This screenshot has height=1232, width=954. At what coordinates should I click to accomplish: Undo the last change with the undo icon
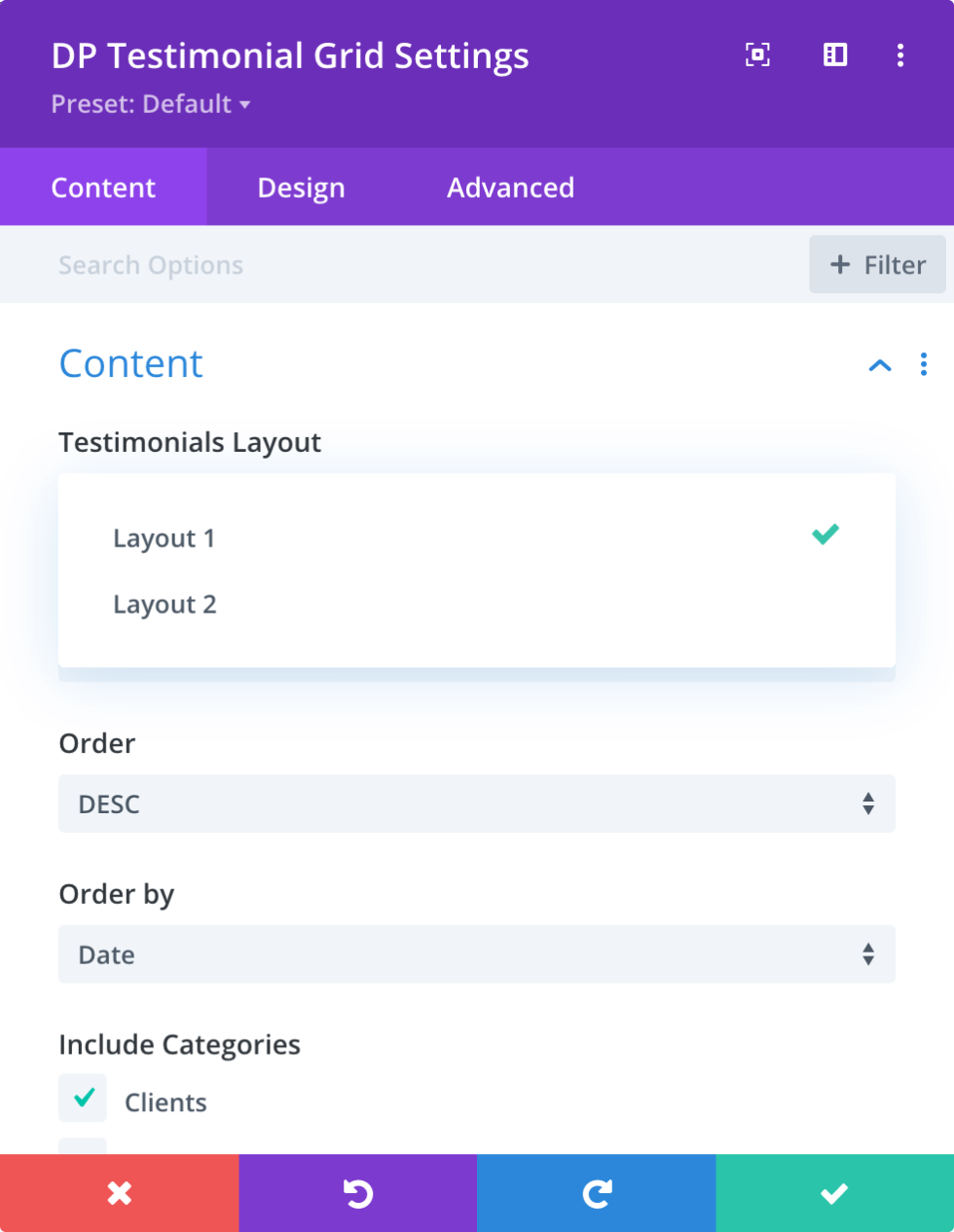tap(357, 1192)
